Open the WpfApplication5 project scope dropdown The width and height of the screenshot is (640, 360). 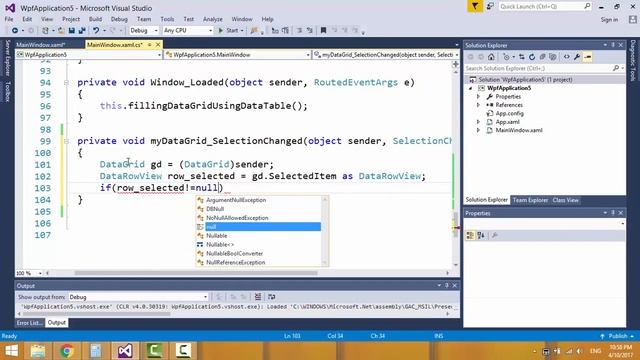pos(89,55)
